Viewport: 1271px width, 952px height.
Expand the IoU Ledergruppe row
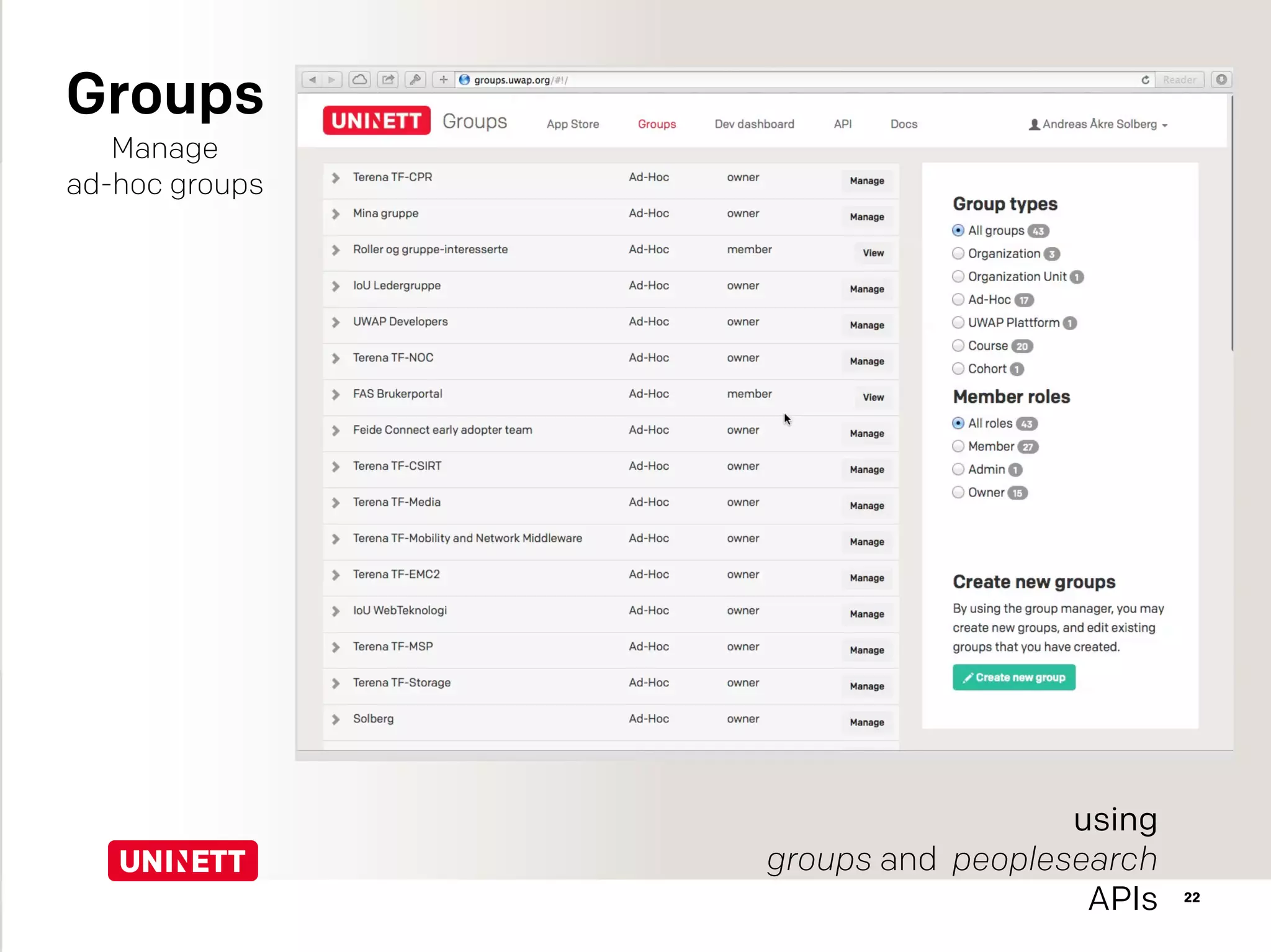tap(335, 286)
